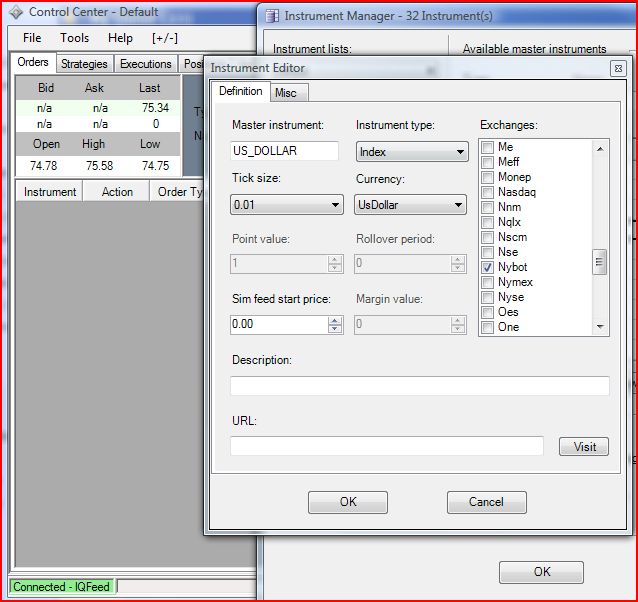Switch to the Executions tab
The width and height of the screenshot is (638, 602).
(x=146, y=64)
